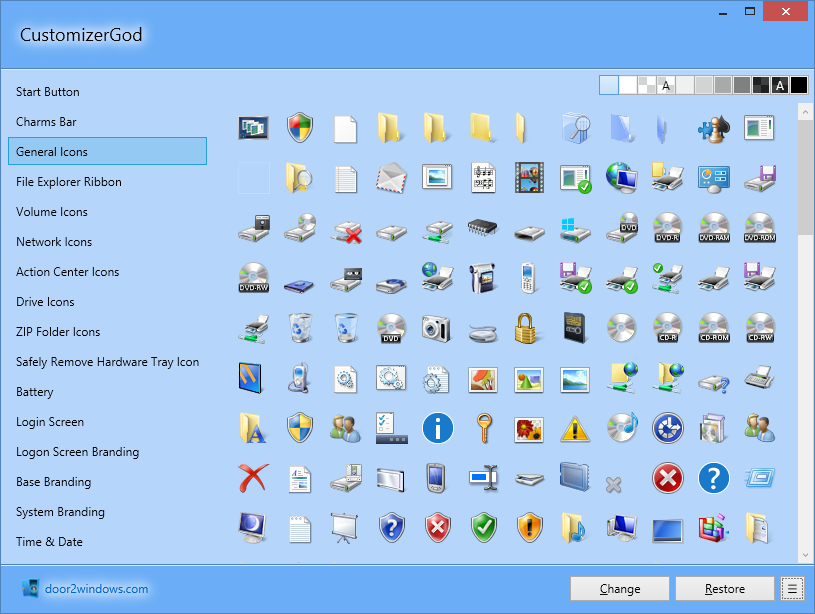Screen dimensions: 815x614
Task: Select the CD-ROM disc icon
Action: 714,328
